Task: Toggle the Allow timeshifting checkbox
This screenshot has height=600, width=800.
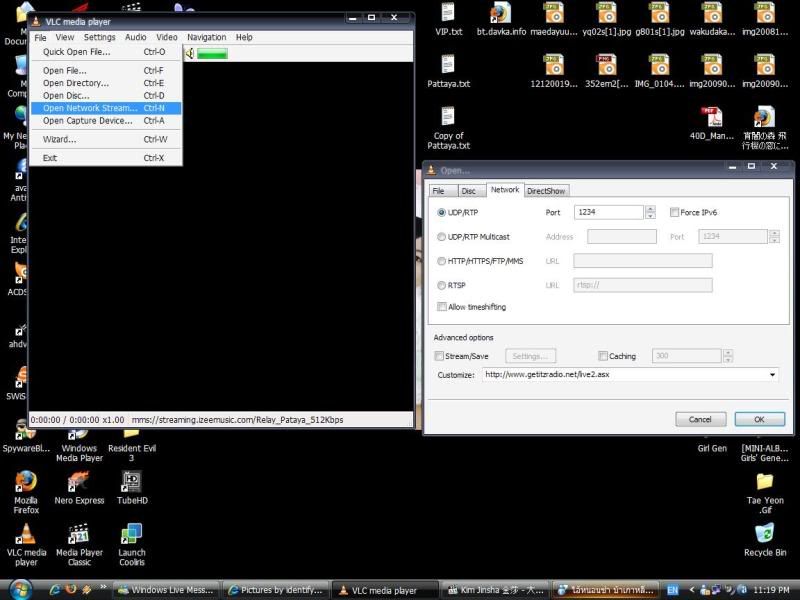Action: 442,307
